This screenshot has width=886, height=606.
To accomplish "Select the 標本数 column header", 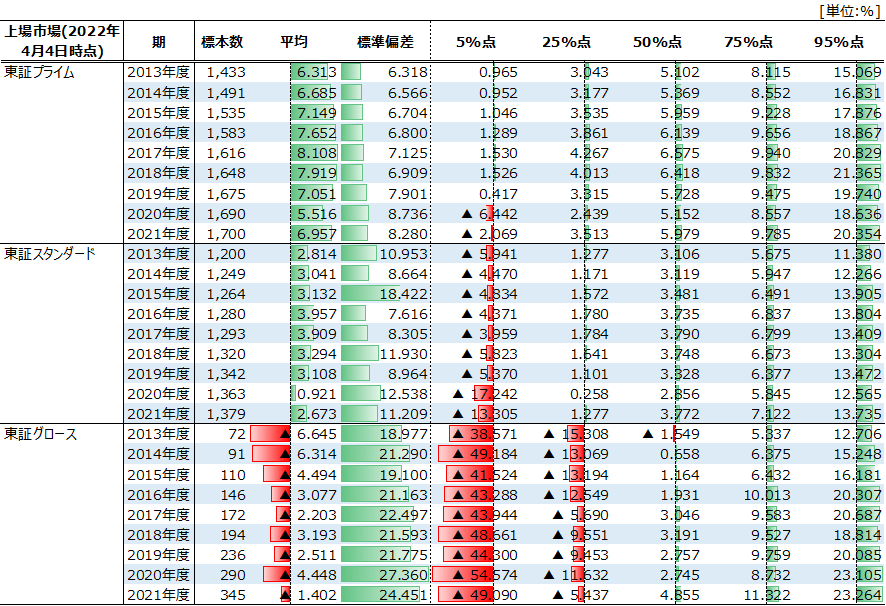I will point(221,42).
